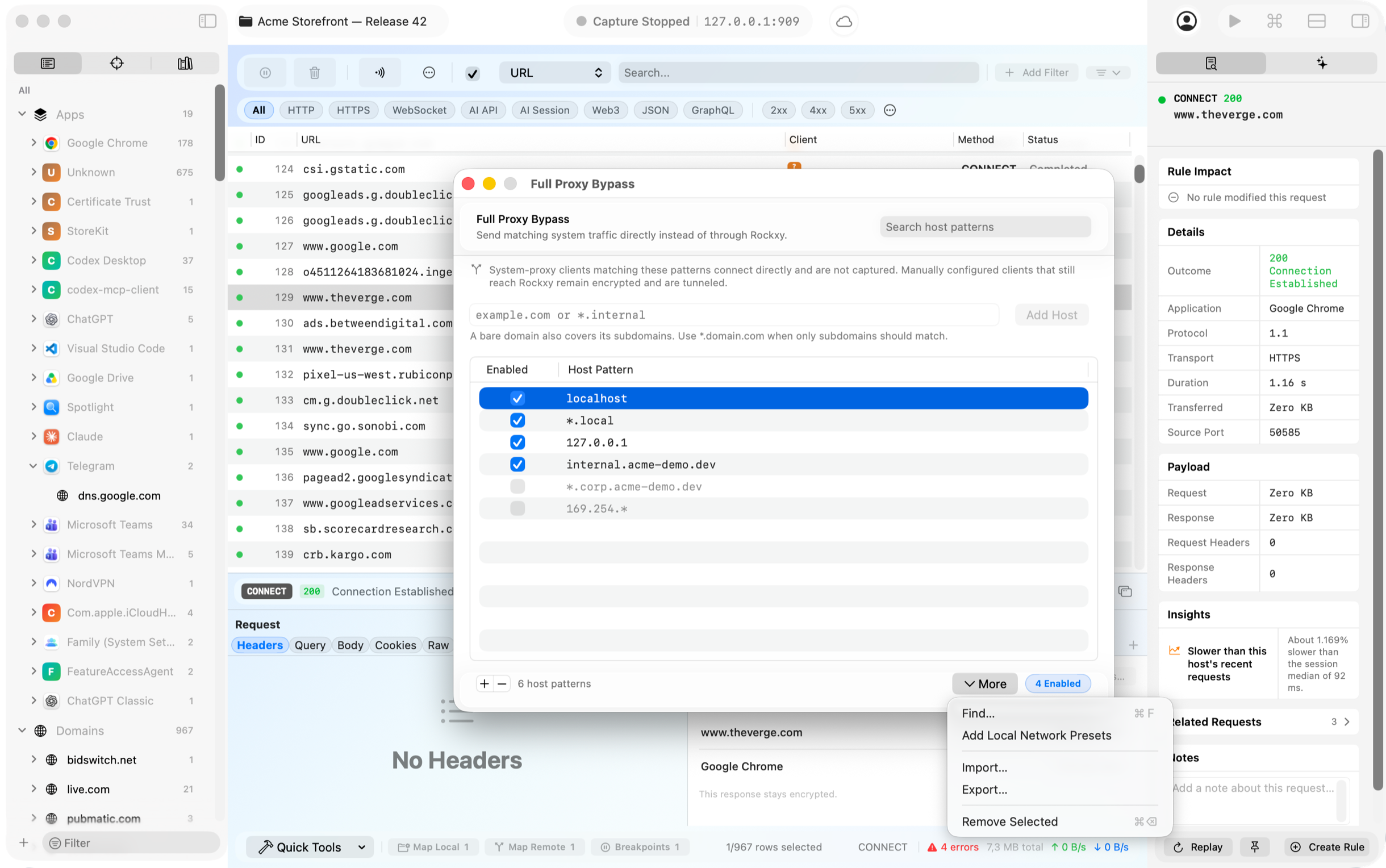Click the Create Rule button
The image size is (1386, 868).
point(1327,847)
